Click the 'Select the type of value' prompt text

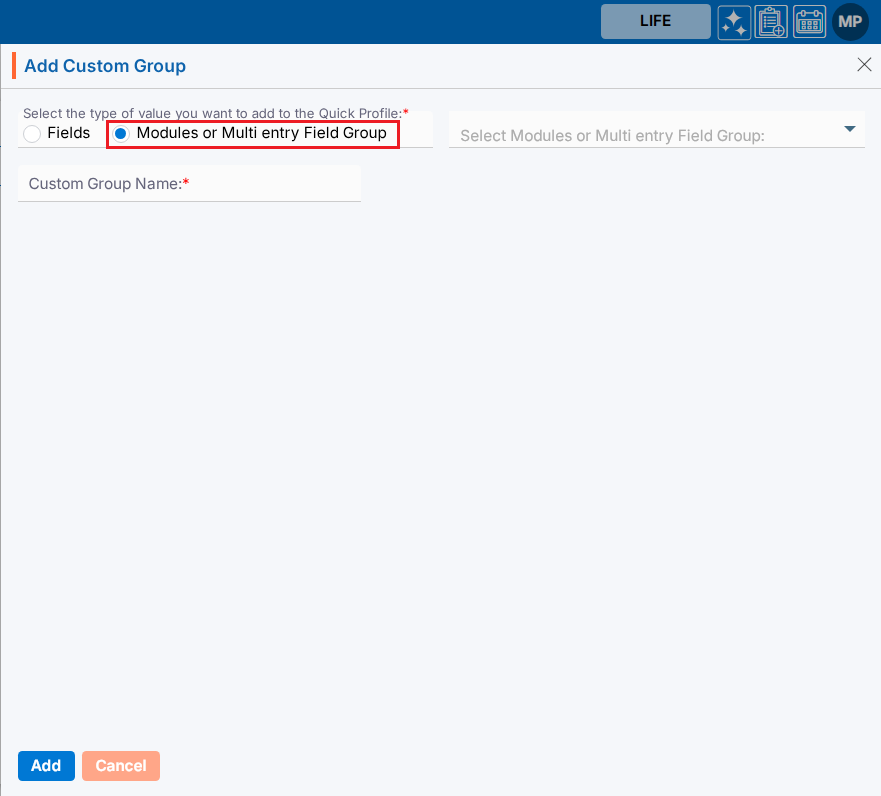(x=212, y=114)
